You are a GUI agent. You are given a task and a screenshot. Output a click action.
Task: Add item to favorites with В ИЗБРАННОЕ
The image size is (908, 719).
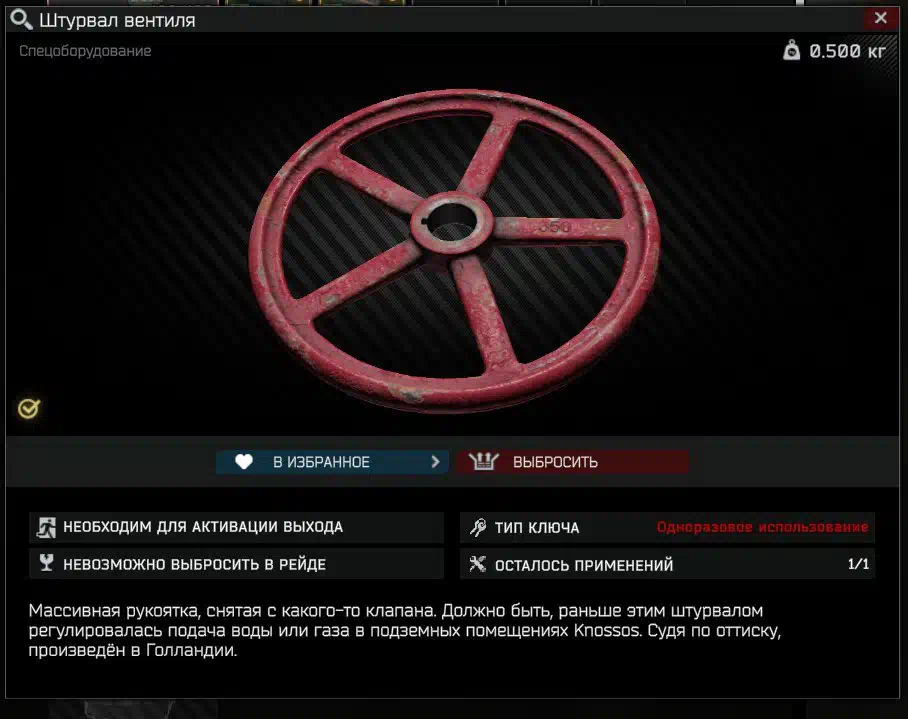332,462
